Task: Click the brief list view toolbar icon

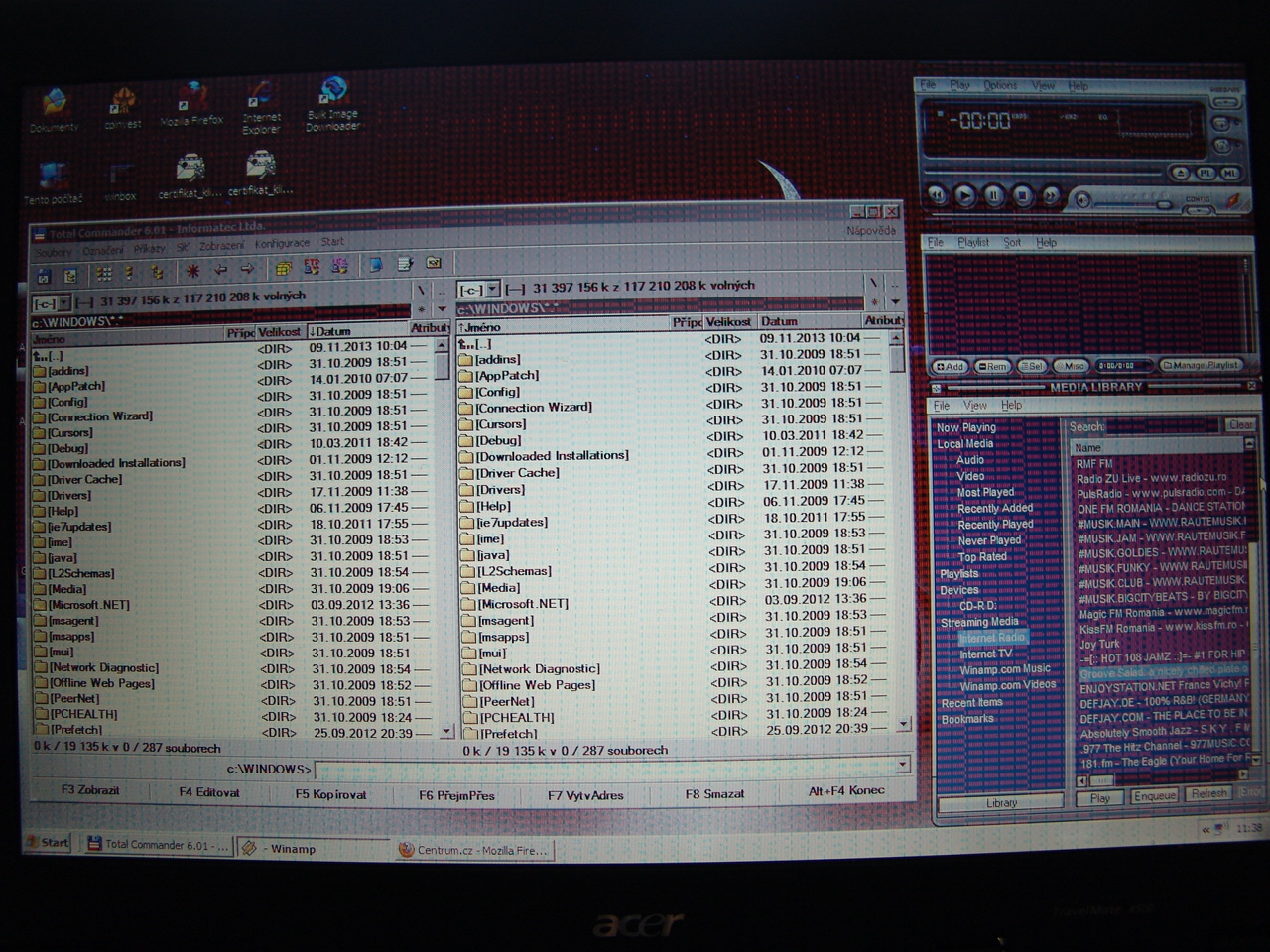Action: [129, 273]
